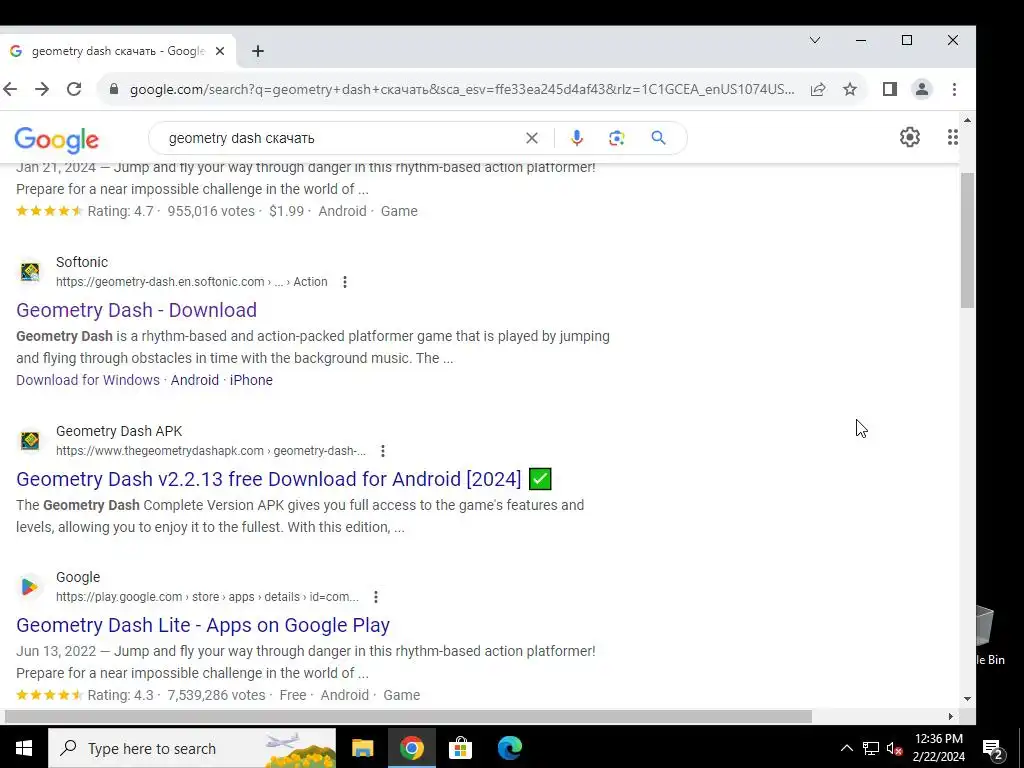Open Chrome three-dot menu
Image resolution: width=1024 pixels, height=768 pixels.
click(954, 89)
